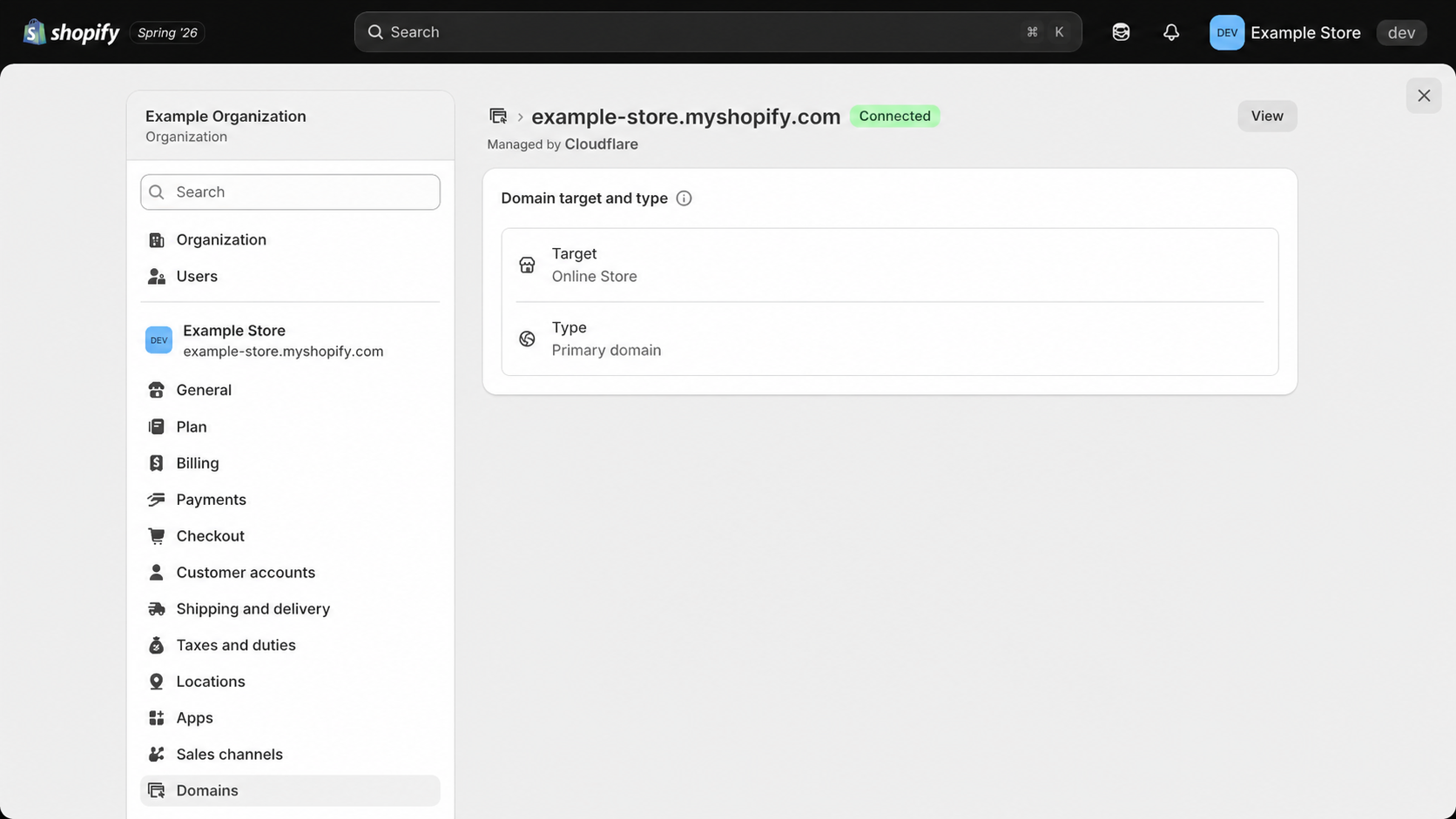The height and width of the screenshot is (819, 1456).
Task: Click the Primary domain type value
Action: (x=606, y=351)
